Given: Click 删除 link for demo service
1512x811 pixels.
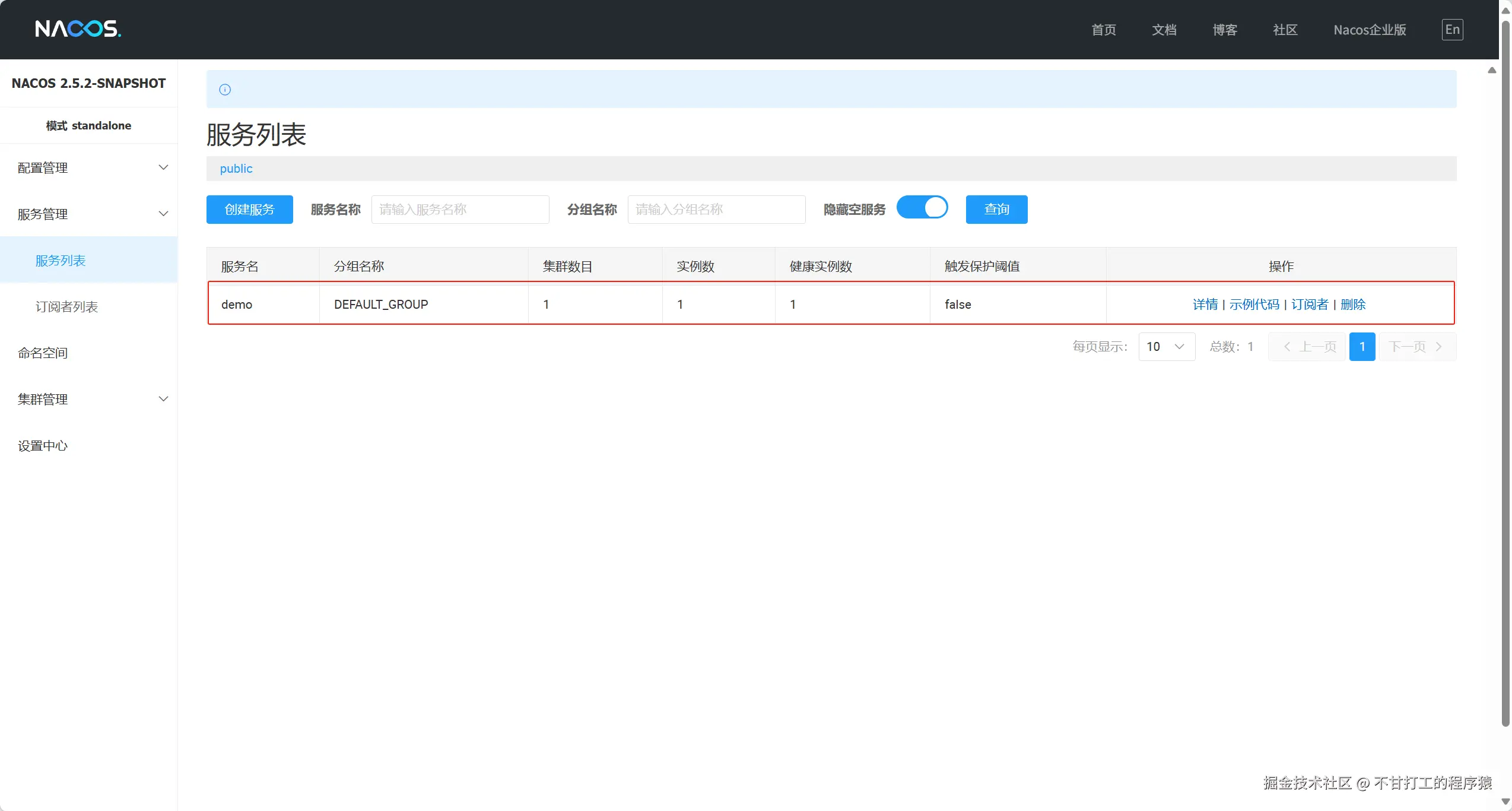Looking at the screenshot, I should [x=1353, y=305].
